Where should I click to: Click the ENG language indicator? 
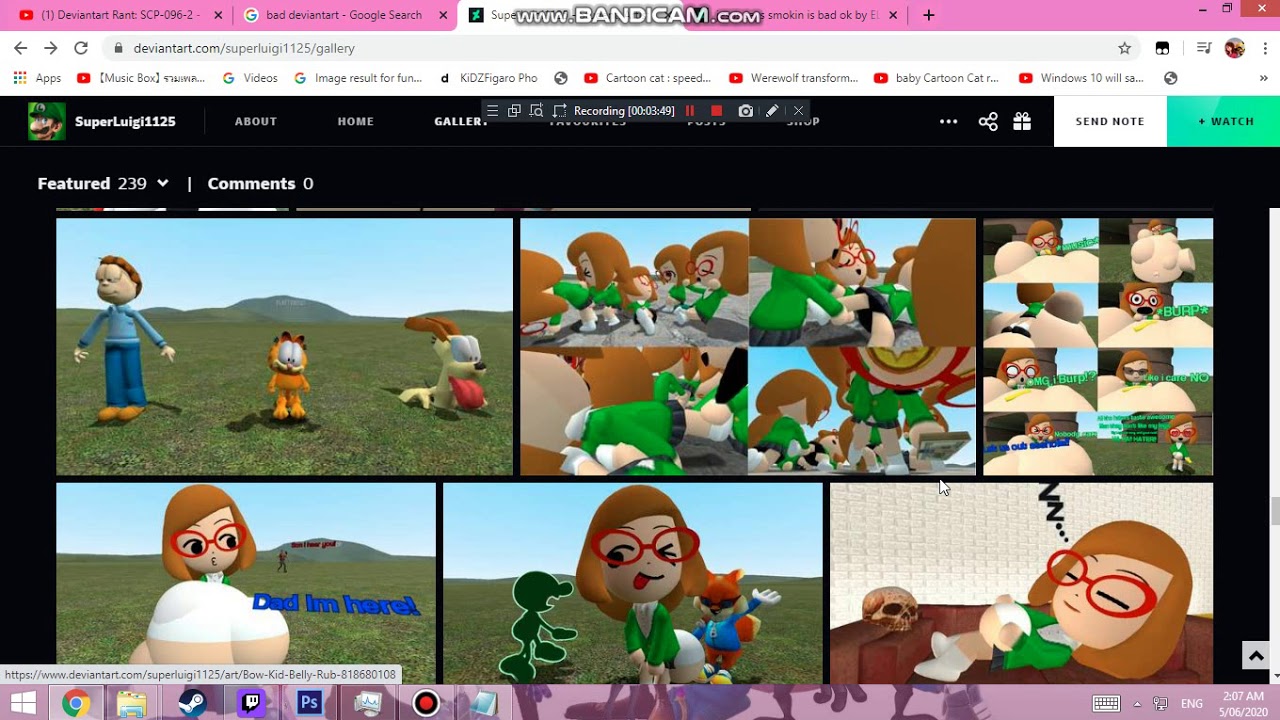pos(1192,703)
